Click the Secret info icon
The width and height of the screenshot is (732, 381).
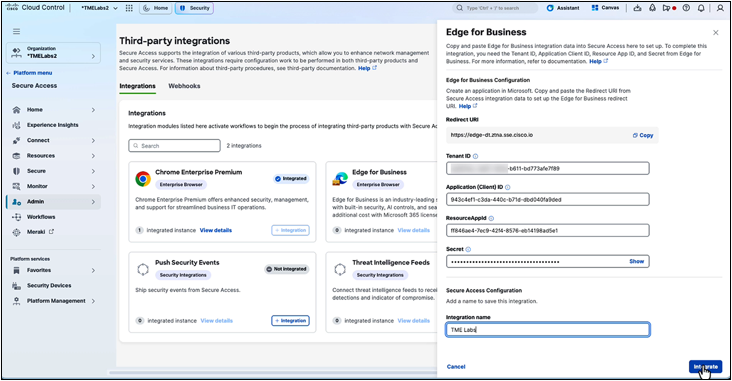click(x=468, y=249)
